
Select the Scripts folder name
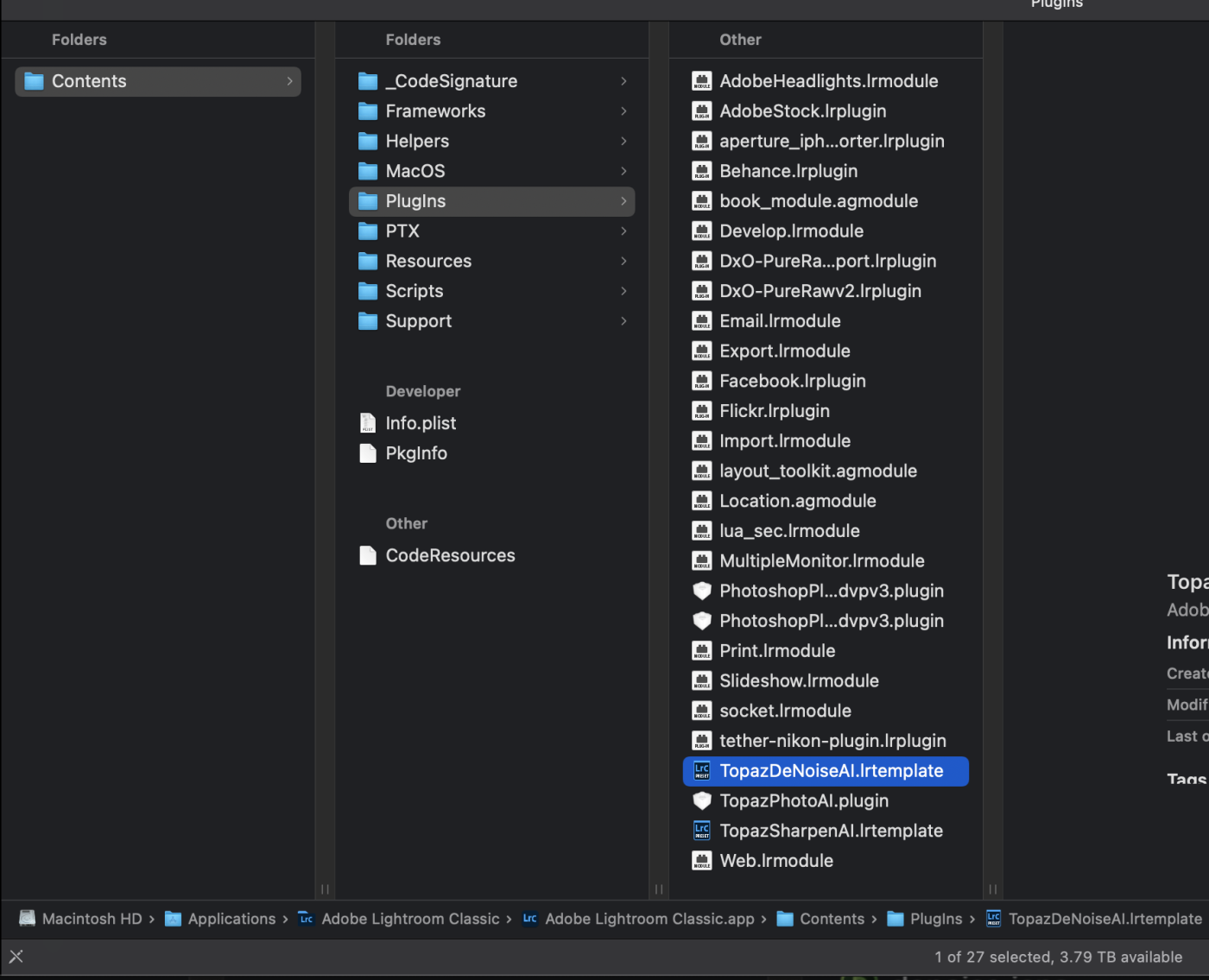click(415, 291)
